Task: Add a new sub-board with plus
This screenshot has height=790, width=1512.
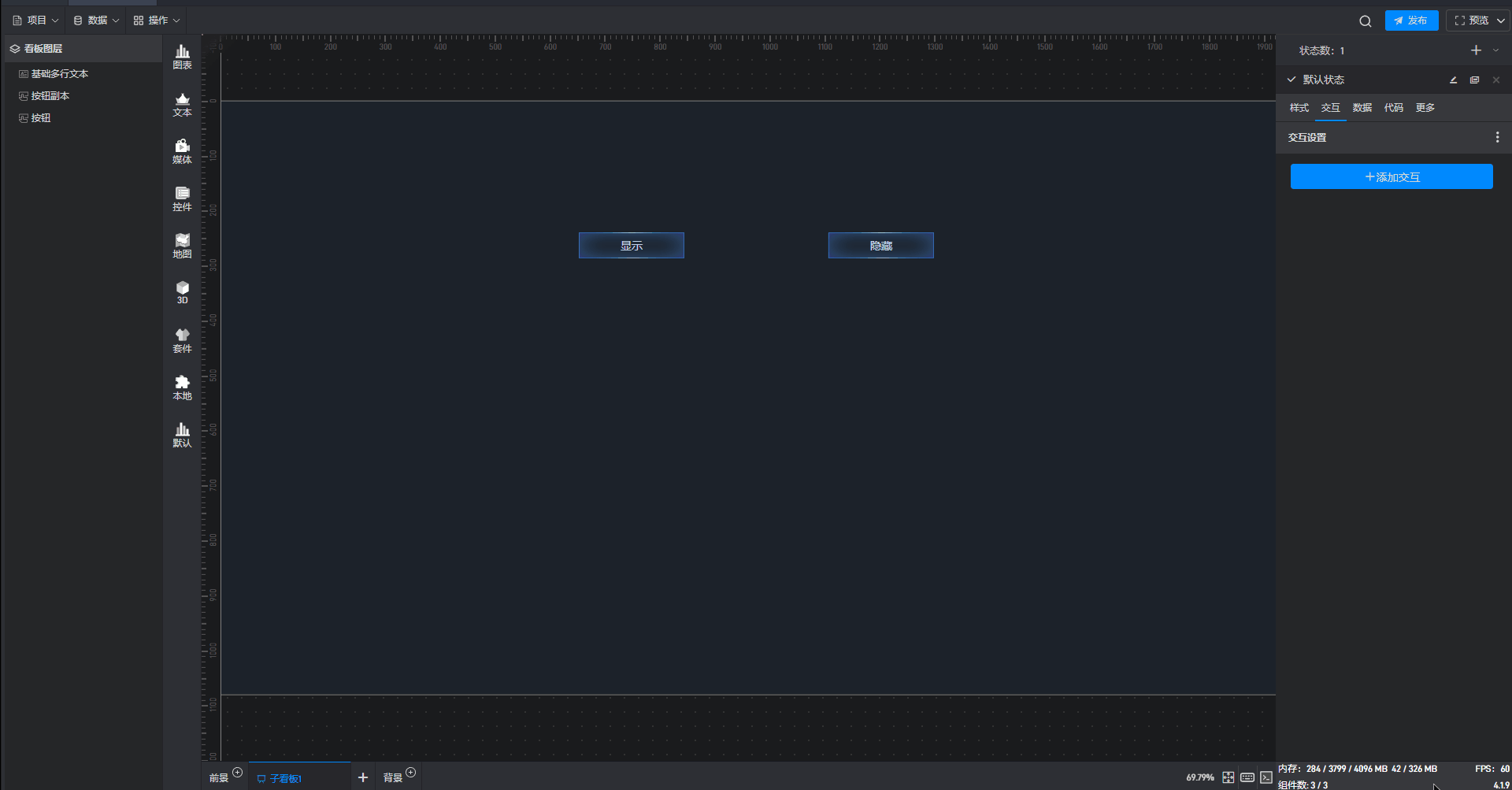Action: tap(363, 777)
